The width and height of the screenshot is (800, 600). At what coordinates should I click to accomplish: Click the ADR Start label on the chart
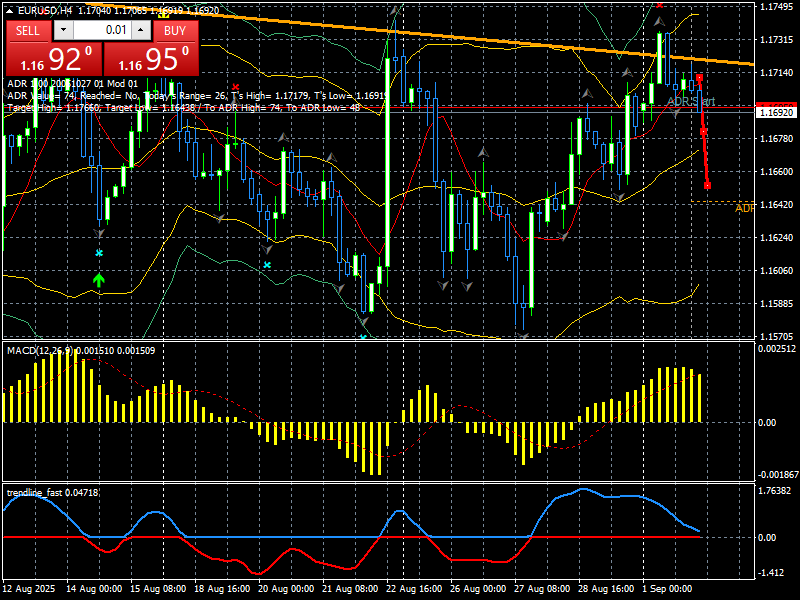click(691, 102)
